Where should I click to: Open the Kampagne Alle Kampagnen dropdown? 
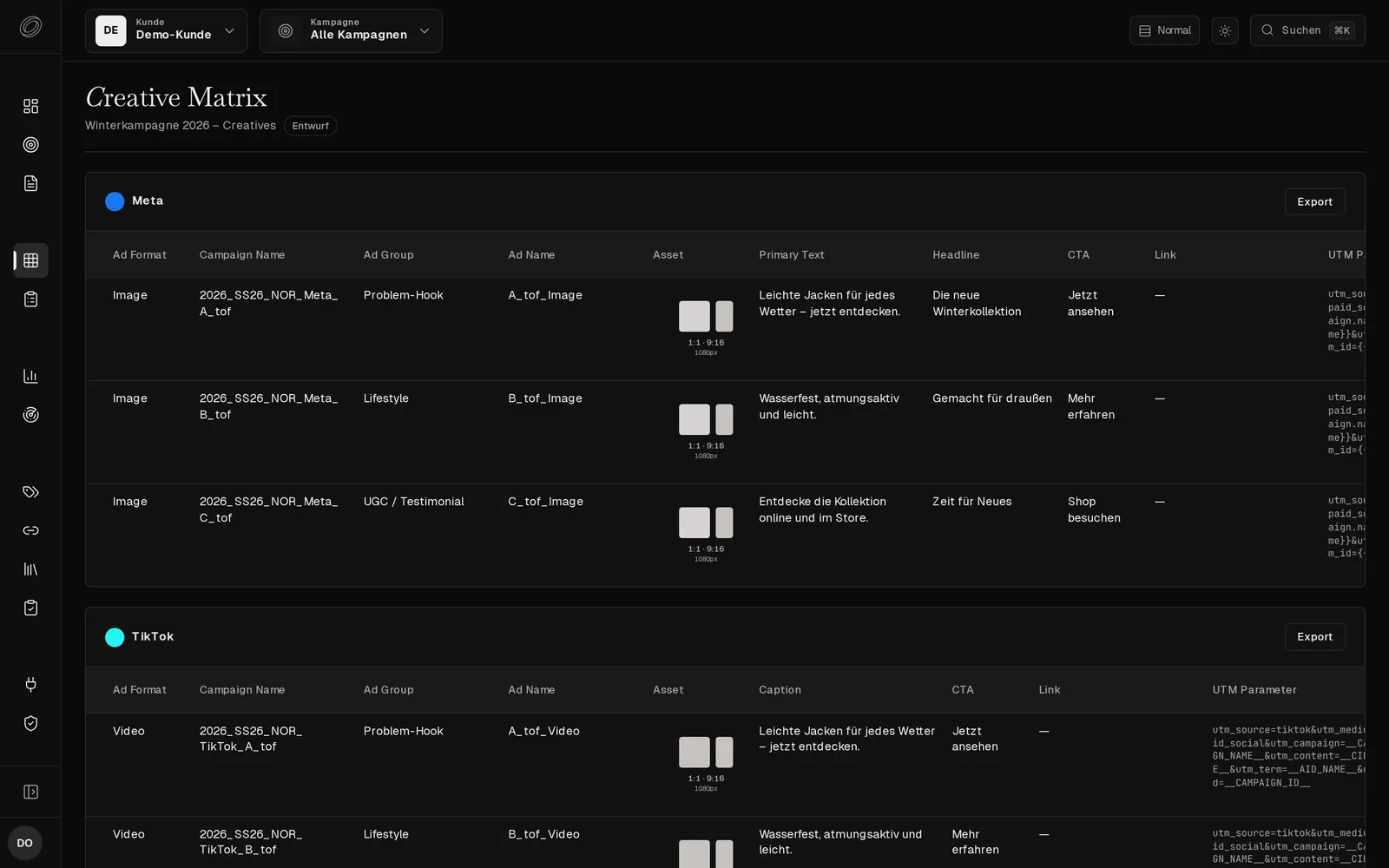point(351,30)
